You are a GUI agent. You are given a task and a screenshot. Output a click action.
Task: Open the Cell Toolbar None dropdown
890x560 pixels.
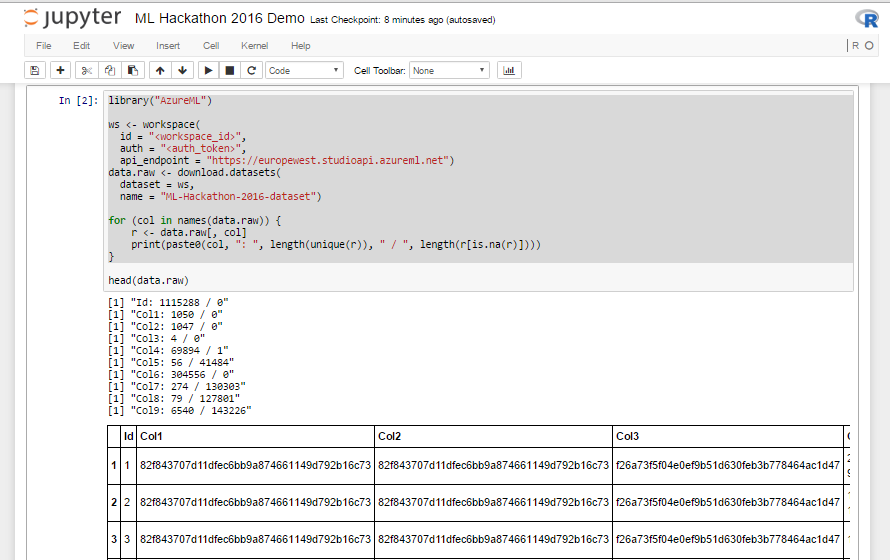(x=449, y=70)
